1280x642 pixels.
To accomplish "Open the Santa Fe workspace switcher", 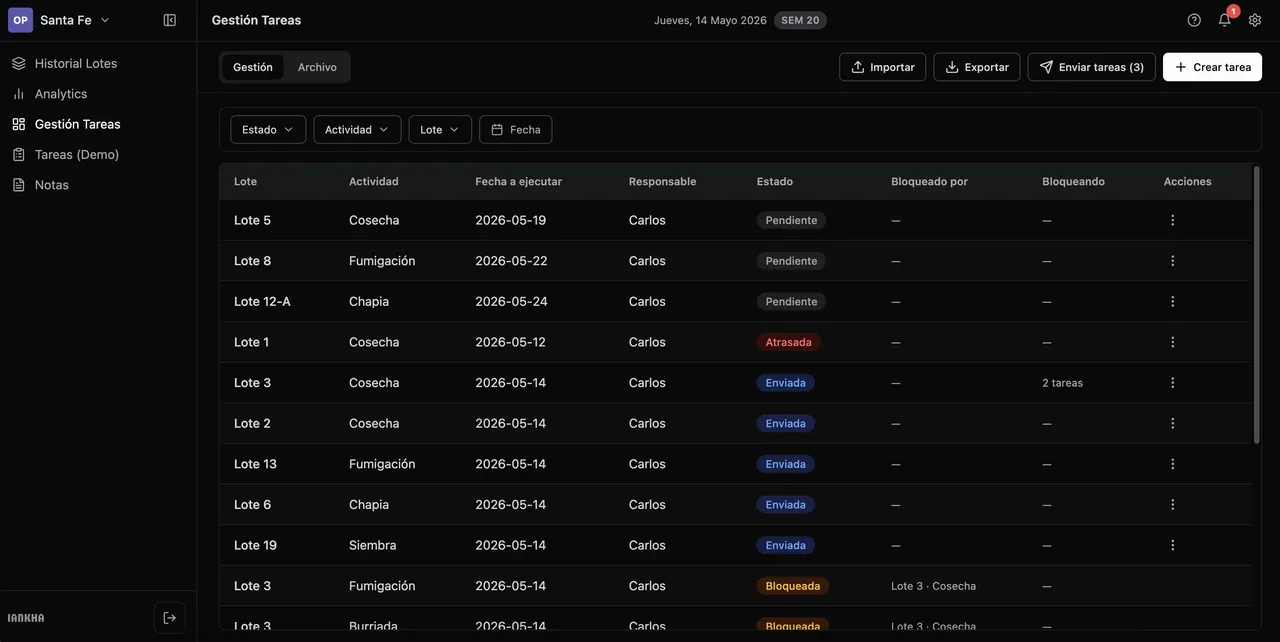I will [60, 20].
